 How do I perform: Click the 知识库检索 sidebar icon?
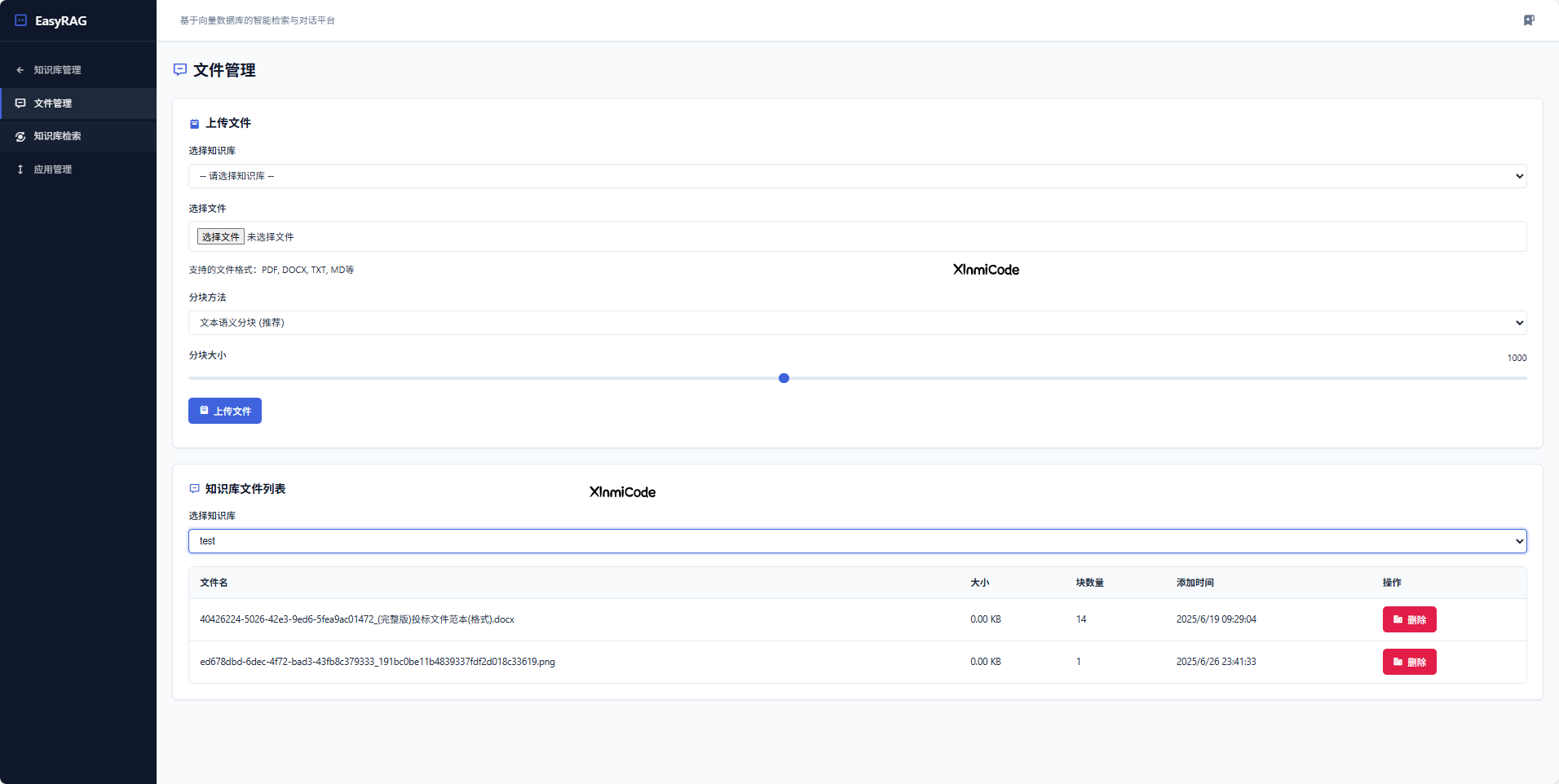tap(20, 136)
